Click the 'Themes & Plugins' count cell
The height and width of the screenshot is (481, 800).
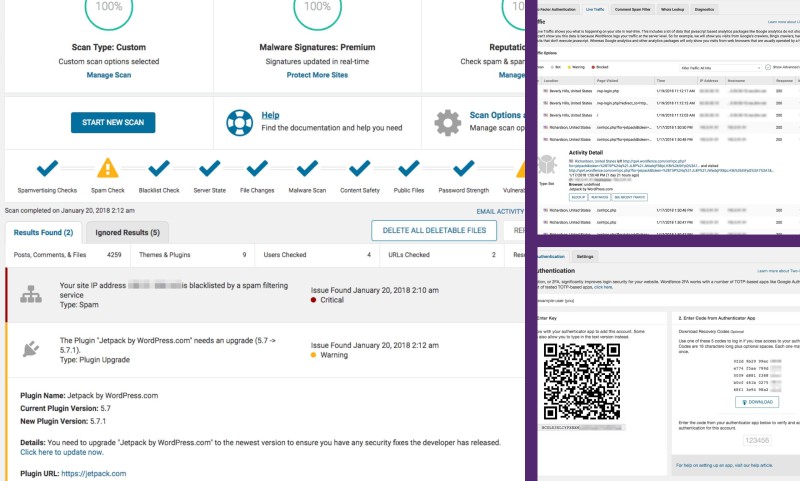pyautogui.click(x=192, y=255)
